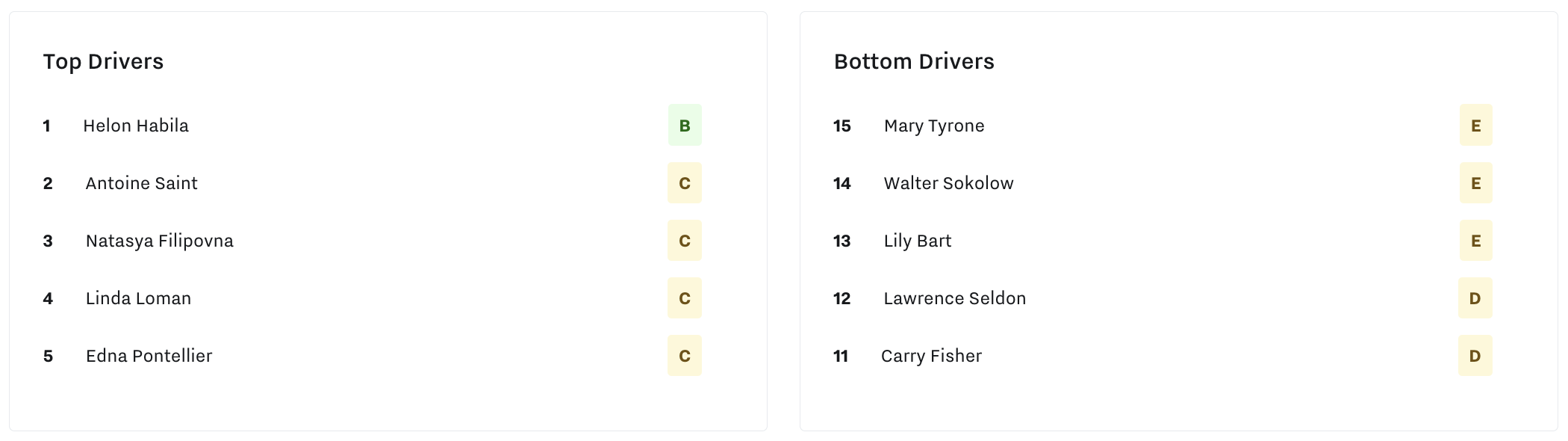Open Walter Sokolow's entry in Bottom Drivers
Viewport: 1568px width, 441px height.
coord(948,182)
